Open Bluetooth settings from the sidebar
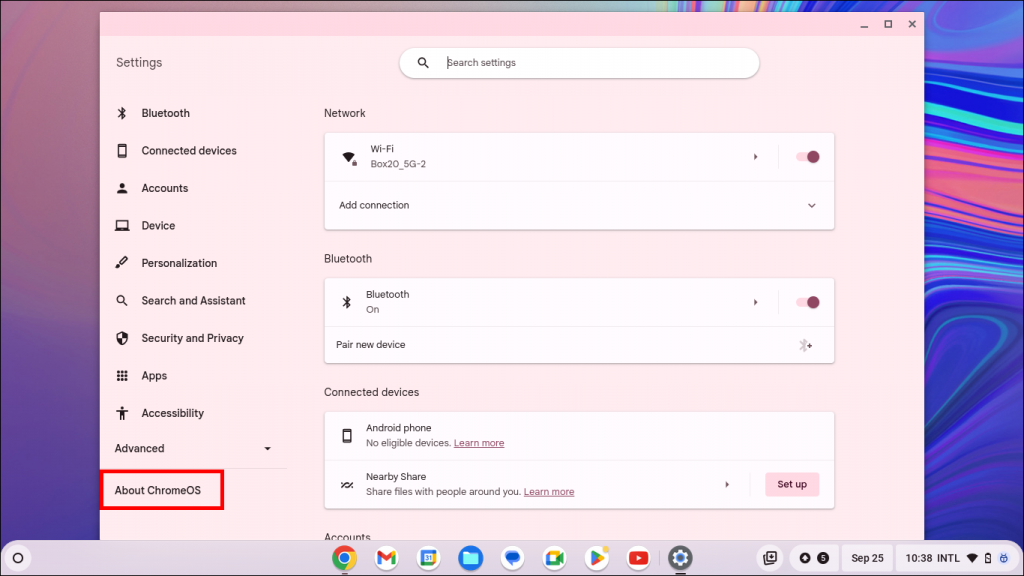Viewport: 1024px width, 576px height. (166, 113)
